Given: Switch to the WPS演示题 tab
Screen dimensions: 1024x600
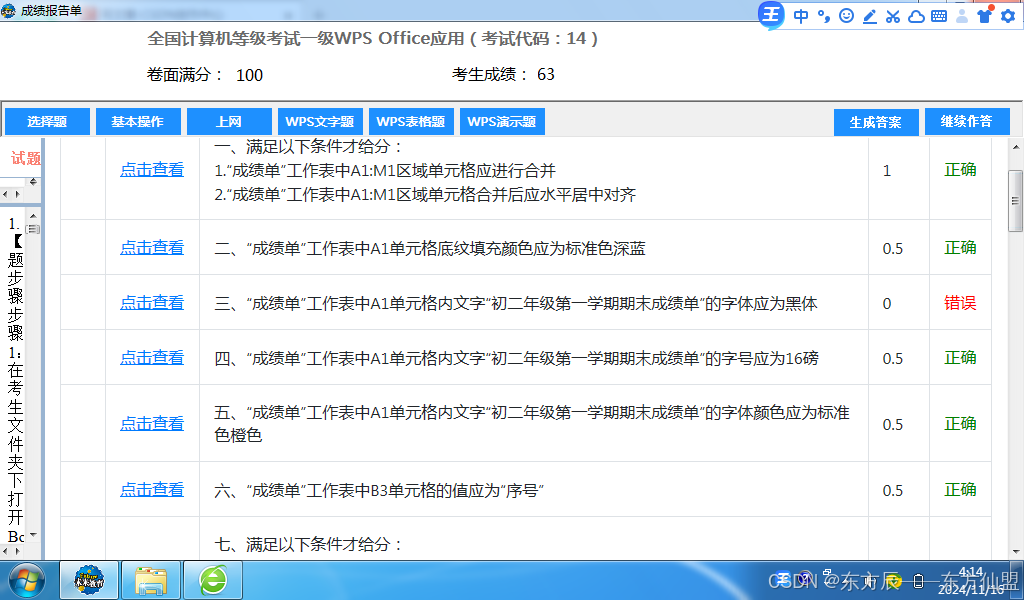Looking at the screenshot, I should pyautogui.click(x=502, y=121).
